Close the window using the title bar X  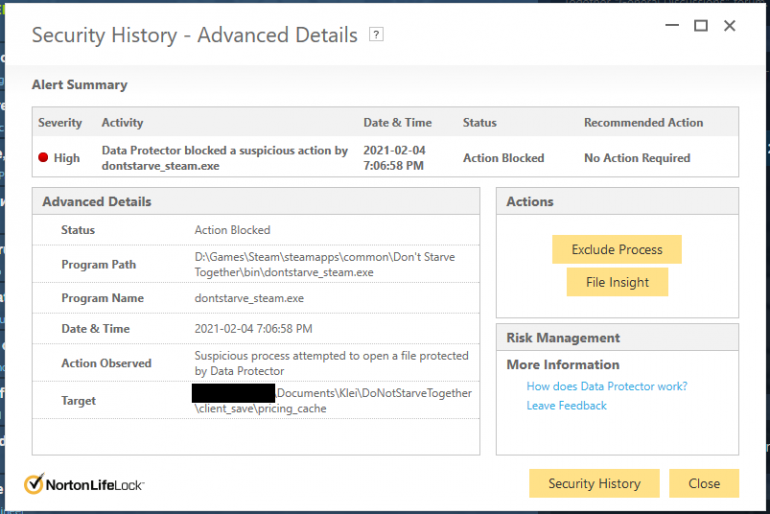click(729, 26)
